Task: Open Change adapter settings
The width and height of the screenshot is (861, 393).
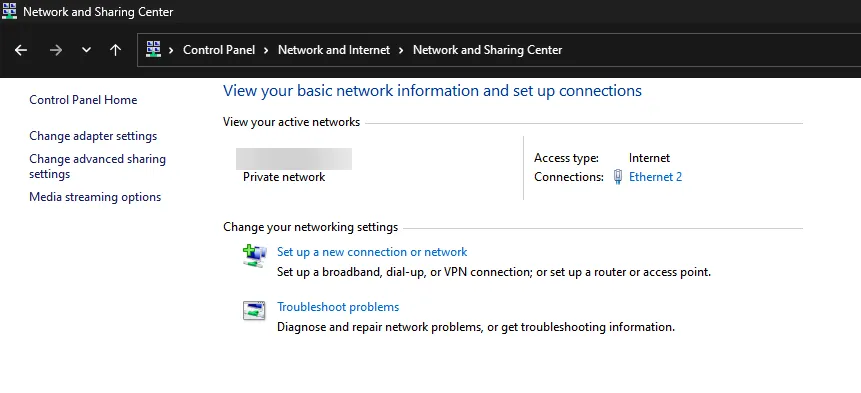Action: [x=93, y=136]
